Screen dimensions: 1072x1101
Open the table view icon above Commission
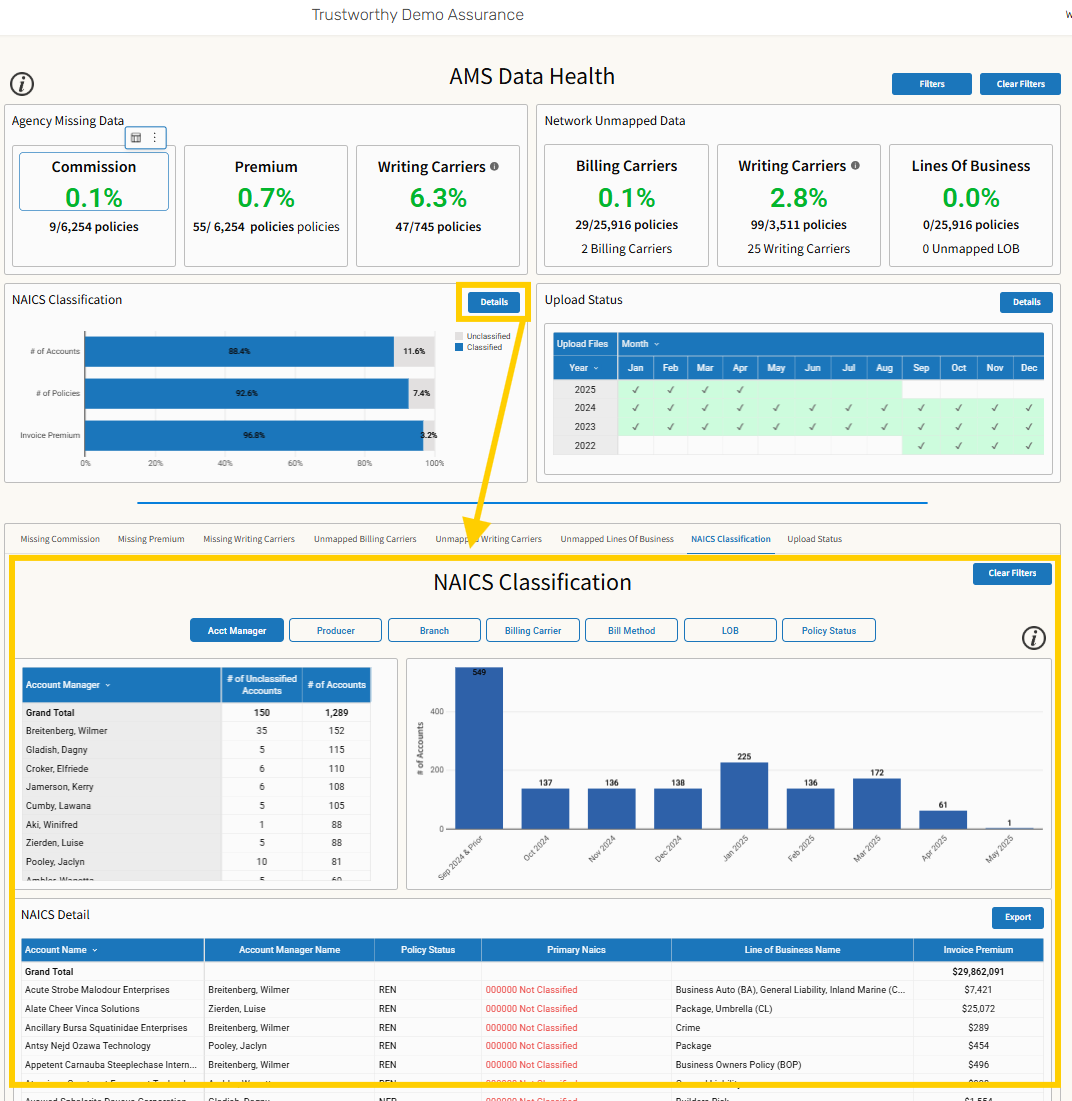pos(136,138)
